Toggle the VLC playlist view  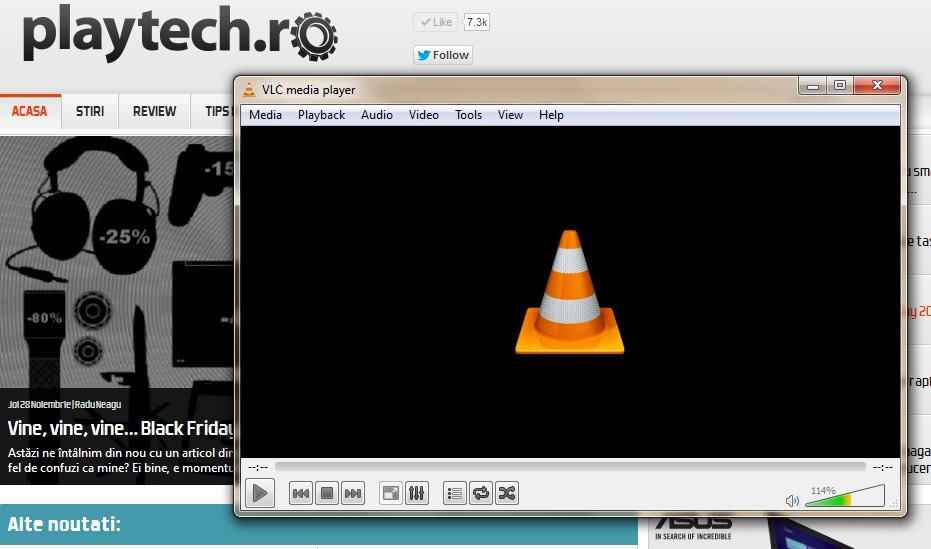pos(455,493)
